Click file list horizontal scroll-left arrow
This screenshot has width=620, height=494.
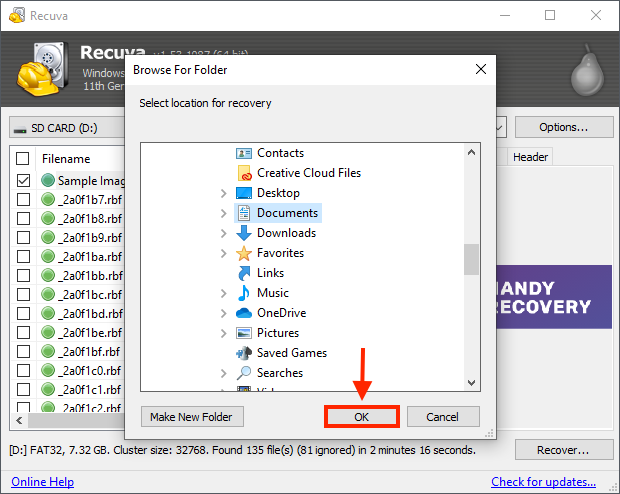pos(19,420)
